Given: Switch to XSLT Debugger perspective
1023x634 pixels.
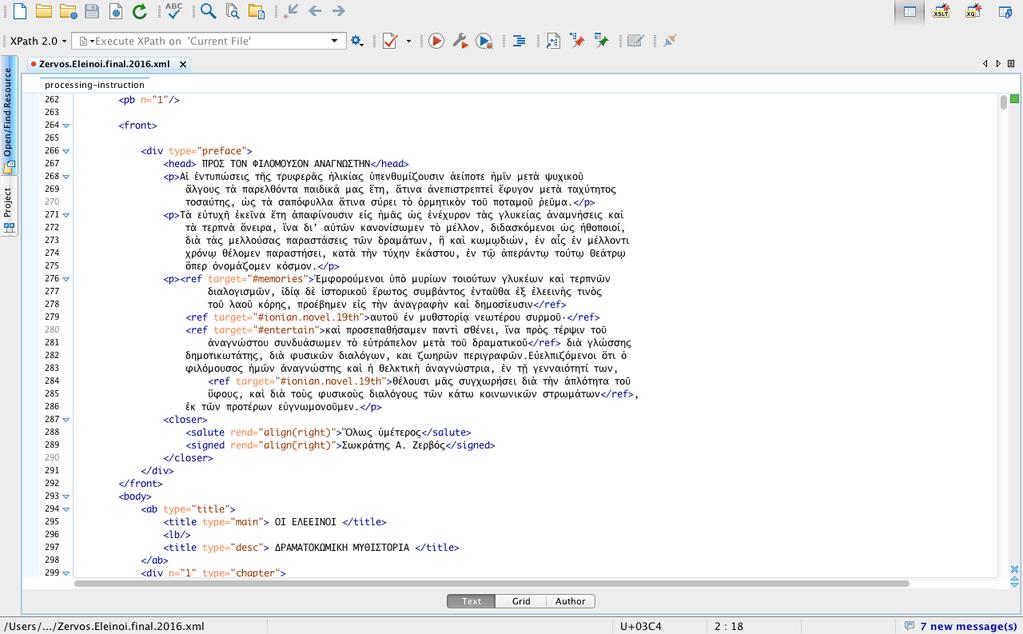Looking at the screenshot, I should coord(941,11).
